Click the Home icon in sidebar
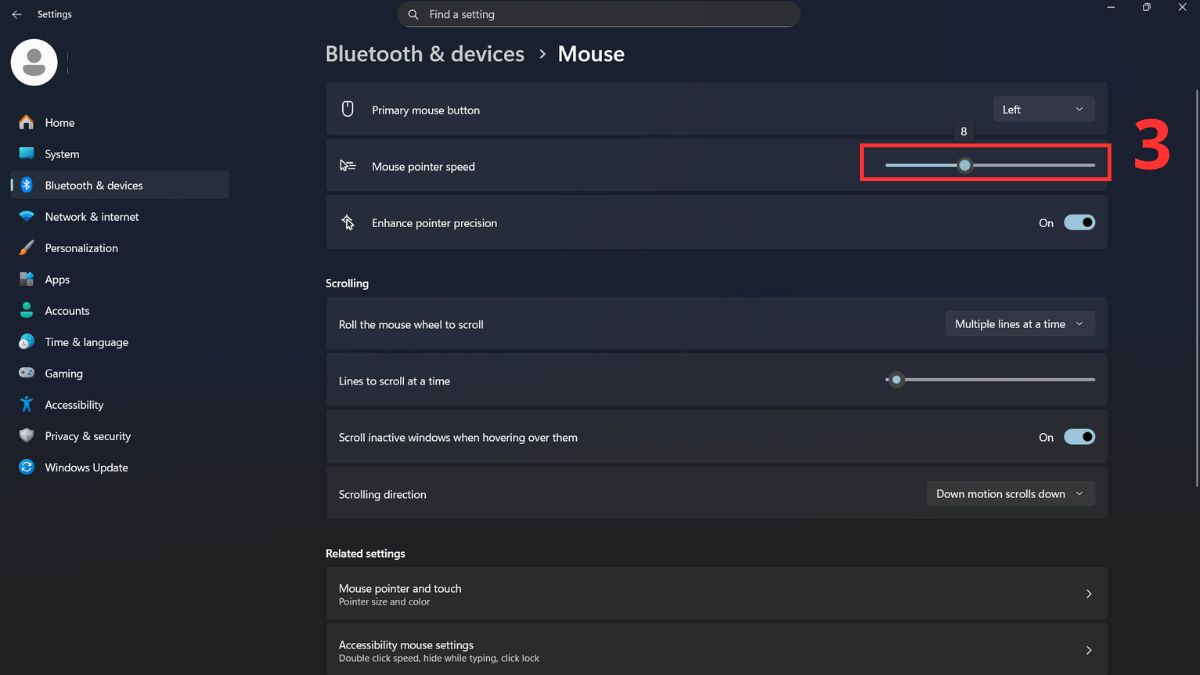 point(26,122)
